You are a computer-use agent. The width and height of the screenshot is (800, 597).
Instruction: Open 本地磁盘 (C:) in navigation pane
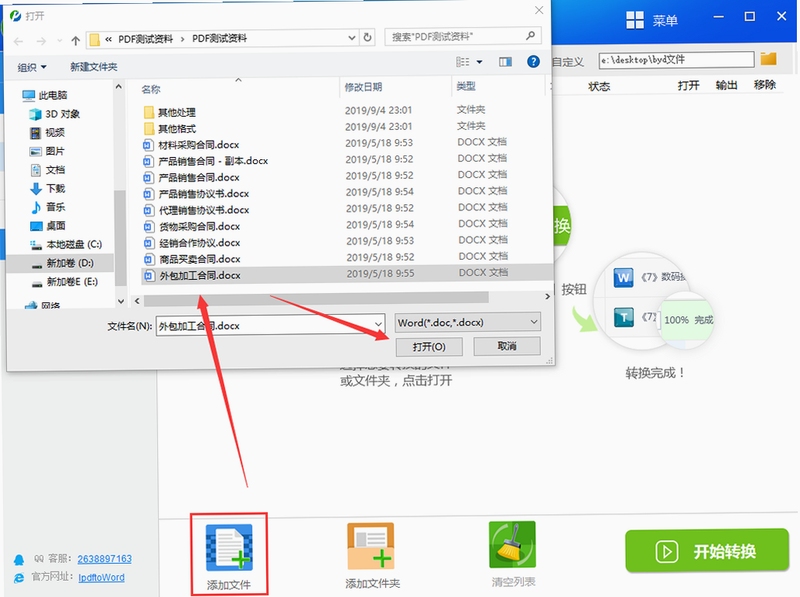coord(66,244)
